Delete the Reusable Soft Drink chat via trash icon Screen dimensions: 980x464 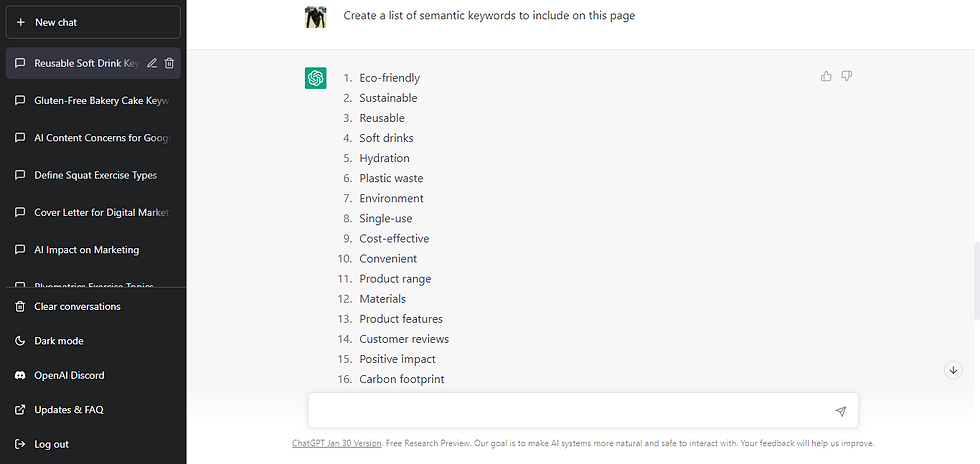(169, 63)
